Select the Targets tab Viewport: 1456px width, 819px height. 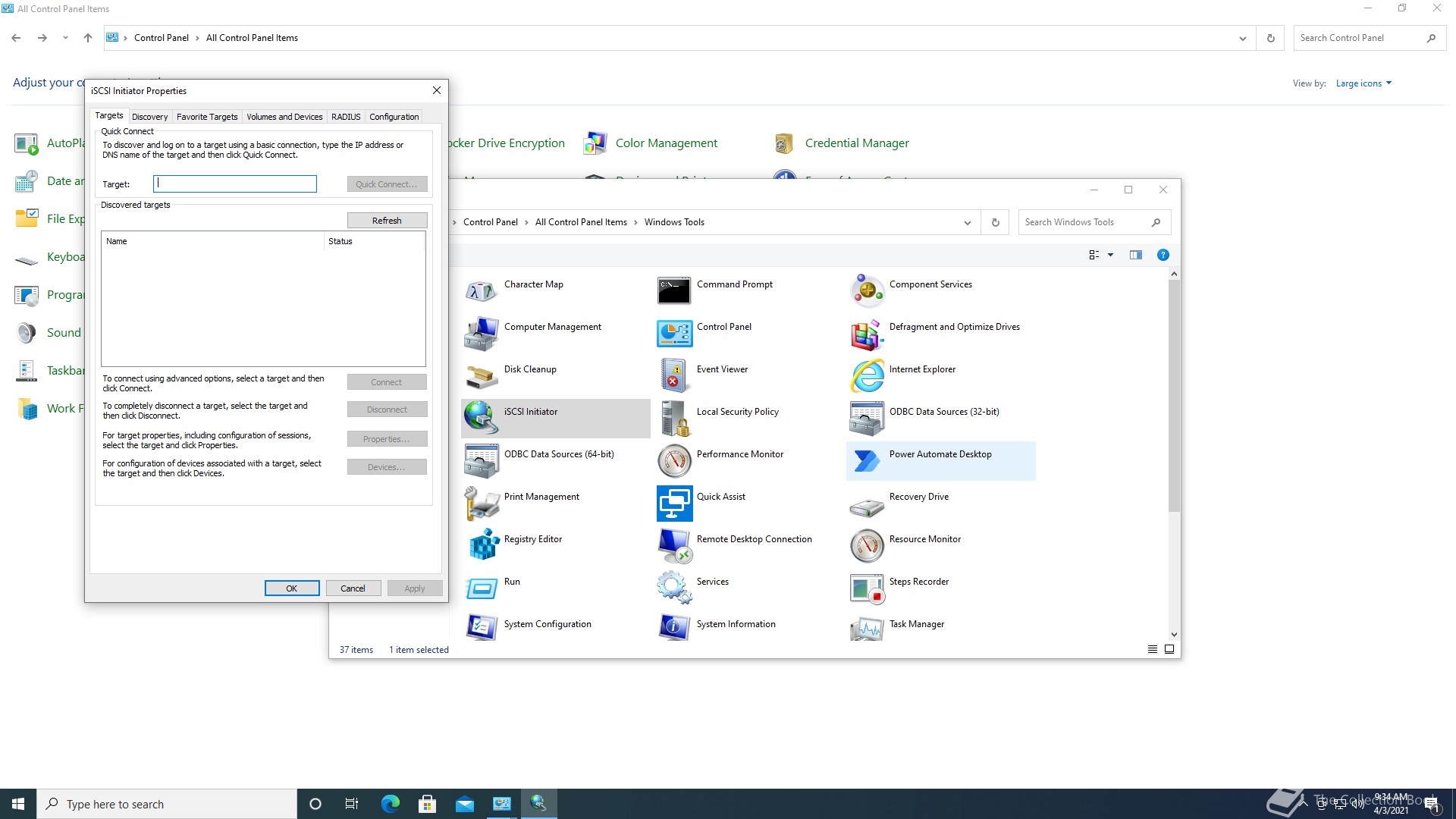109,115
